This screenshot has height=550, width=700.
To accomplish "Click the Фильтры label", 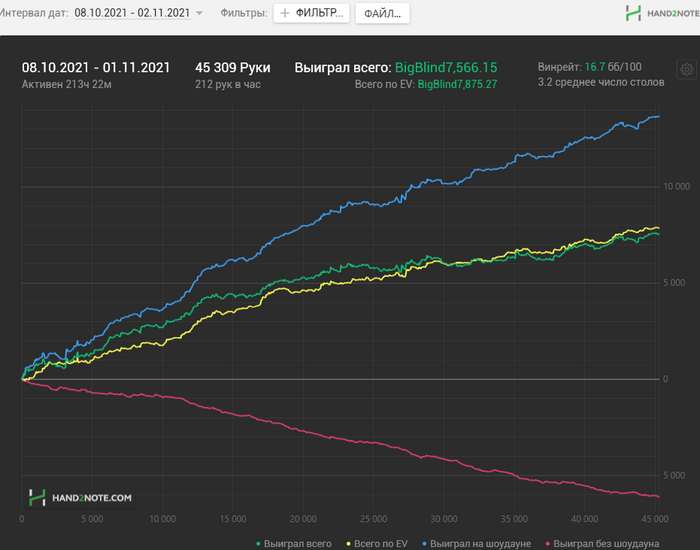I will (244, 13).
